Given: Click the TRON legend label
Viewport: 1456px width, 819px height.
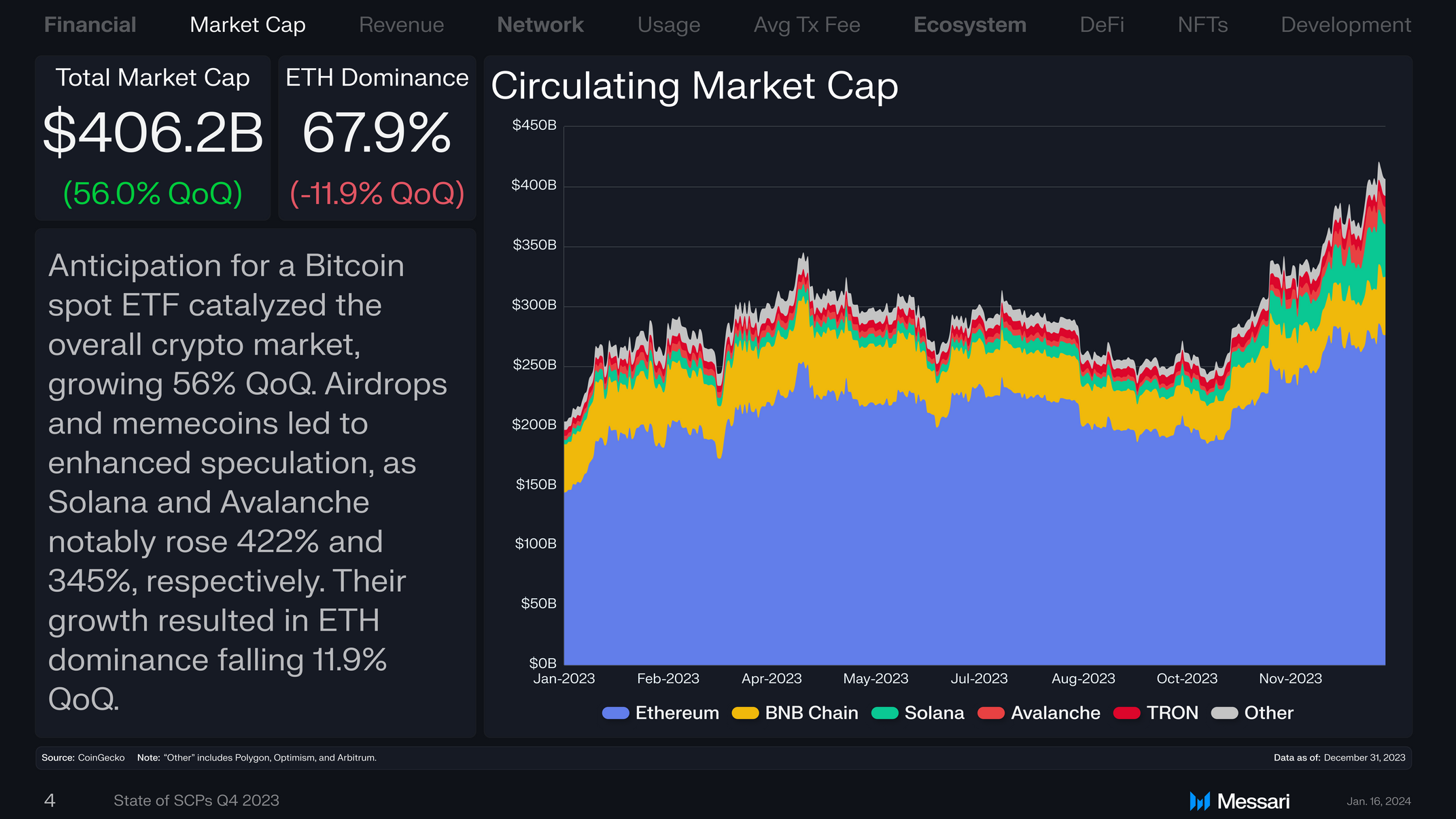Looking at the screenshot, I should point(1173,713).
